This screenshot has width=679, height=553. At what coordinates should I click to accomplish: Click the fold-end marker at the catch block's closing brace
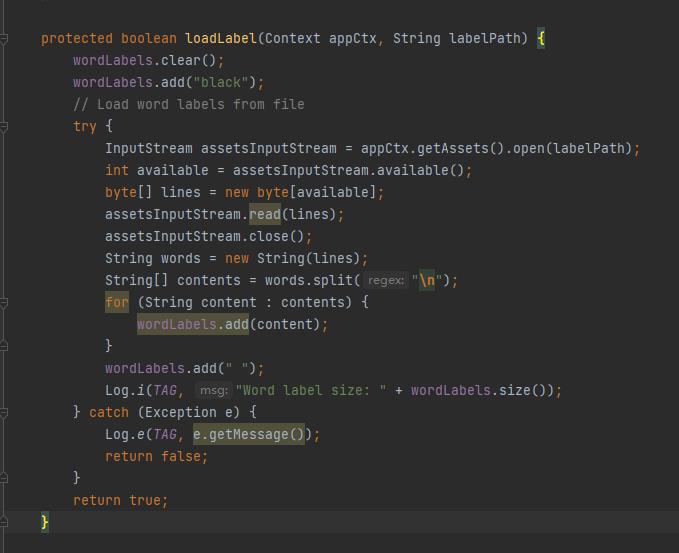coord(4,478)
